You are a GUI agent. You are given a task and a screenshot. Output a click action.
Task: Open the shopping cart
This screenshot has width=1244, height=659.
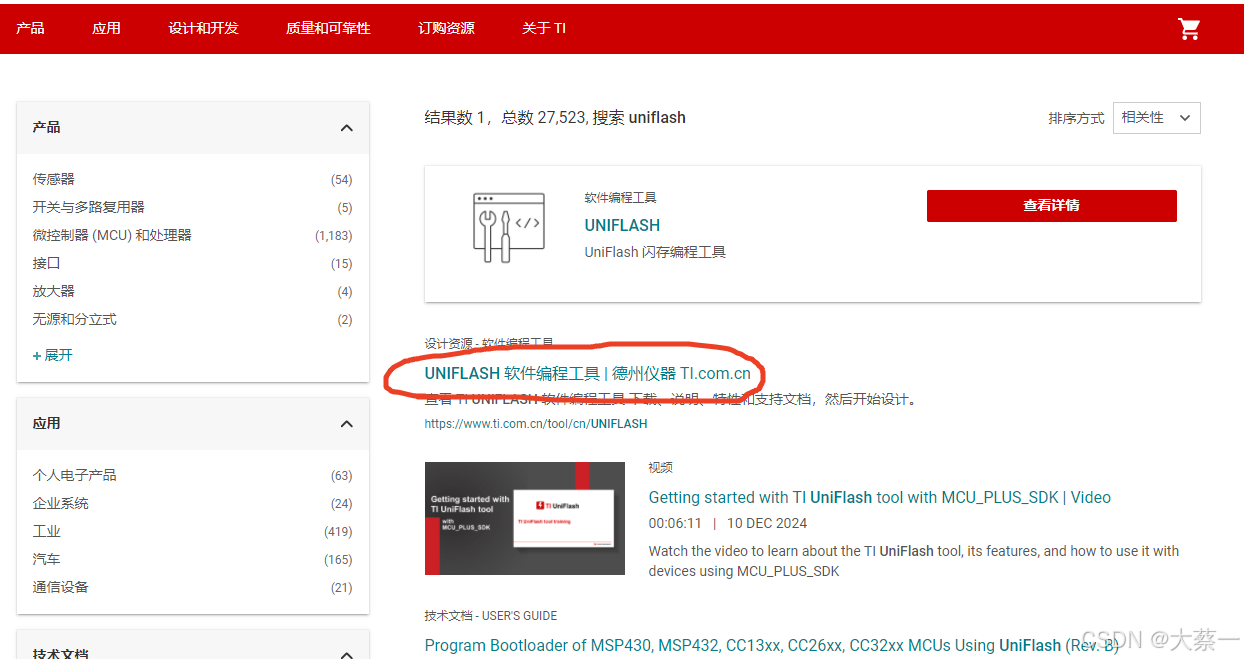1189,29
